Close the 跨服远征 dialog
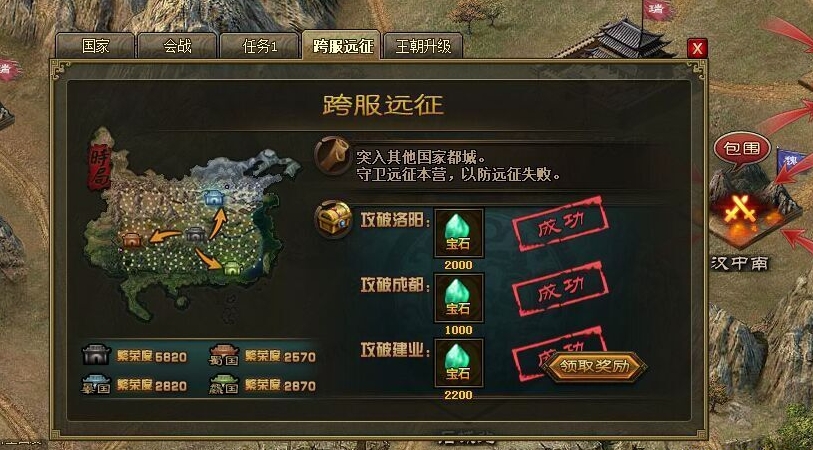The image size is (813, 450). 697,48
